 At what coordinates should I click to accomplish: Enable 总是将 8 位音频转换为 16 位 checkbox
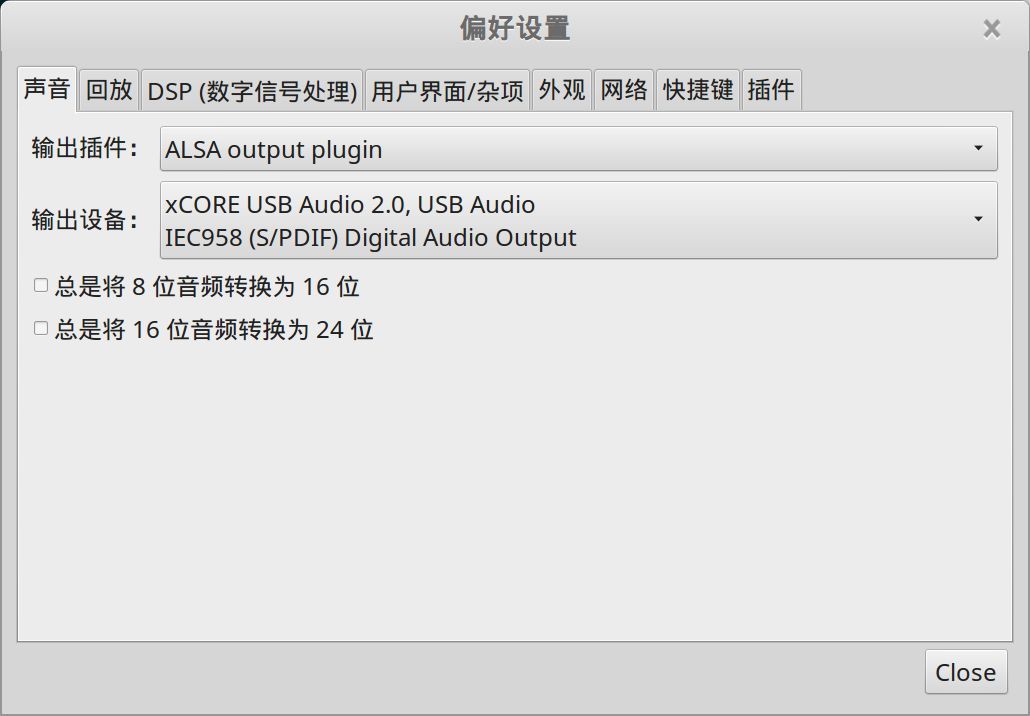click(41, 286)
